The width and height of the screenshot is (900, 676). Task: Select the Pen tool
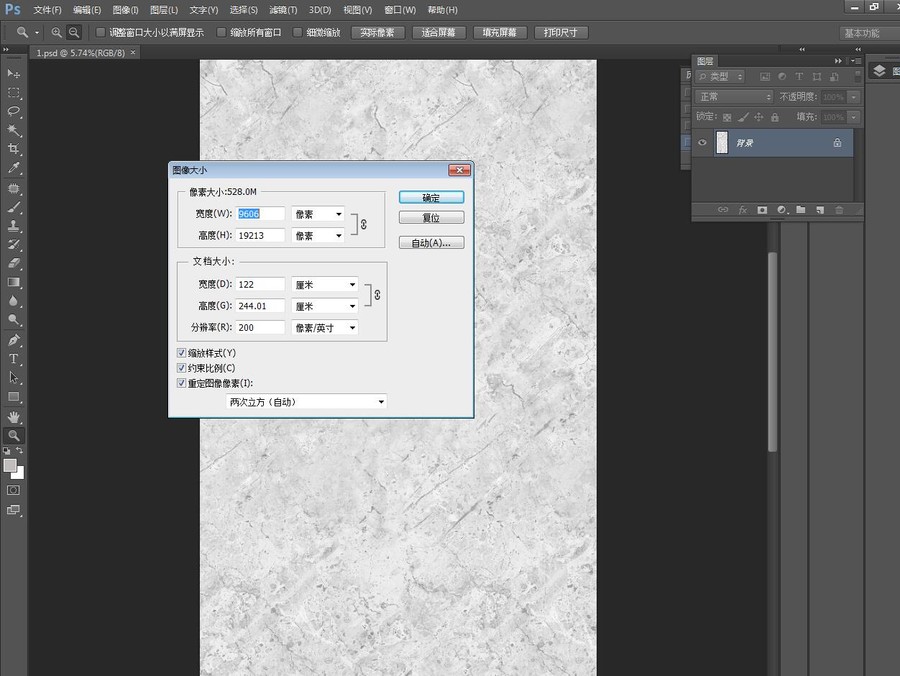click(13, 340)
